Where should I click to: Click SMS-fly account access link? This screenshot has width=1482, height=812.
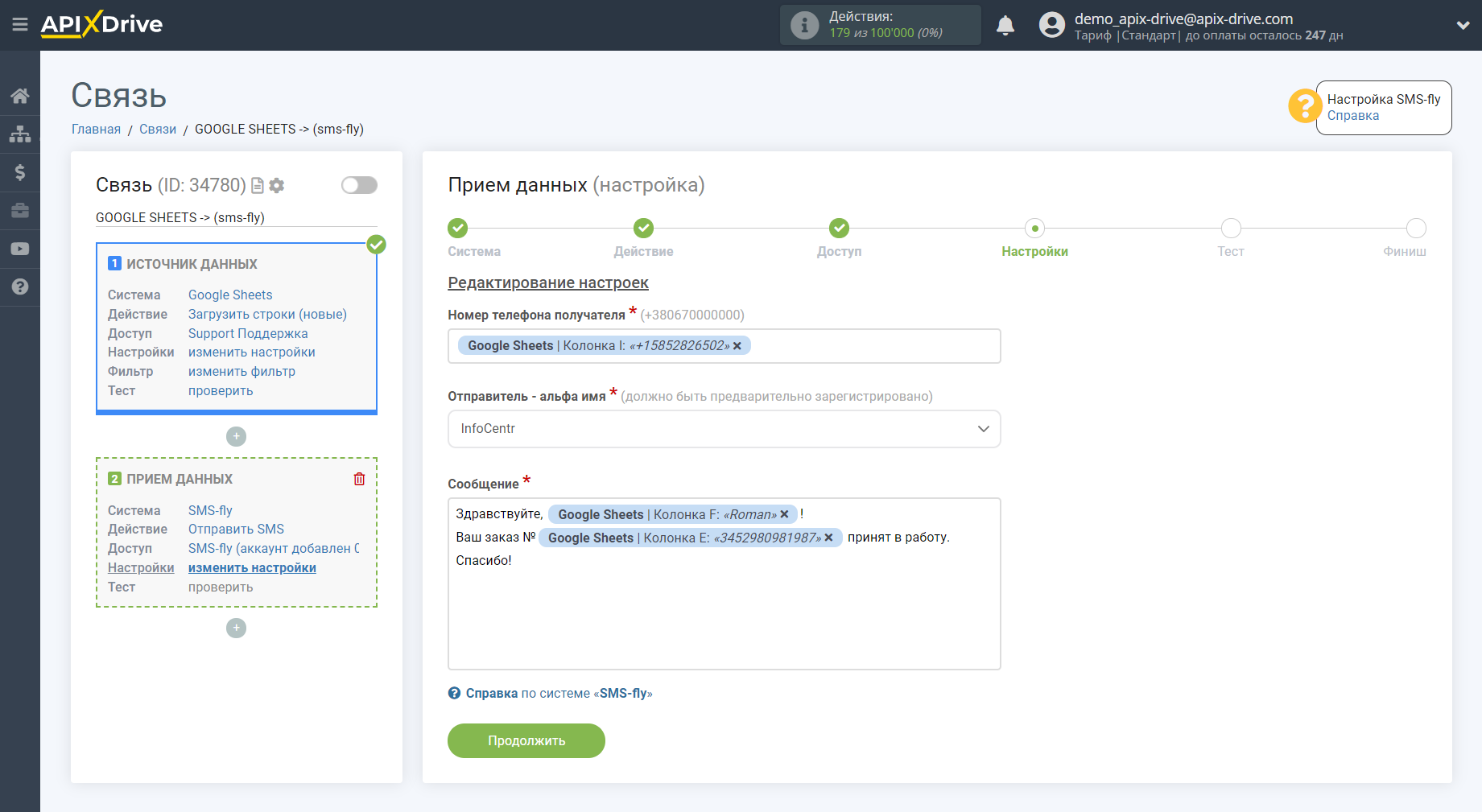274,548
